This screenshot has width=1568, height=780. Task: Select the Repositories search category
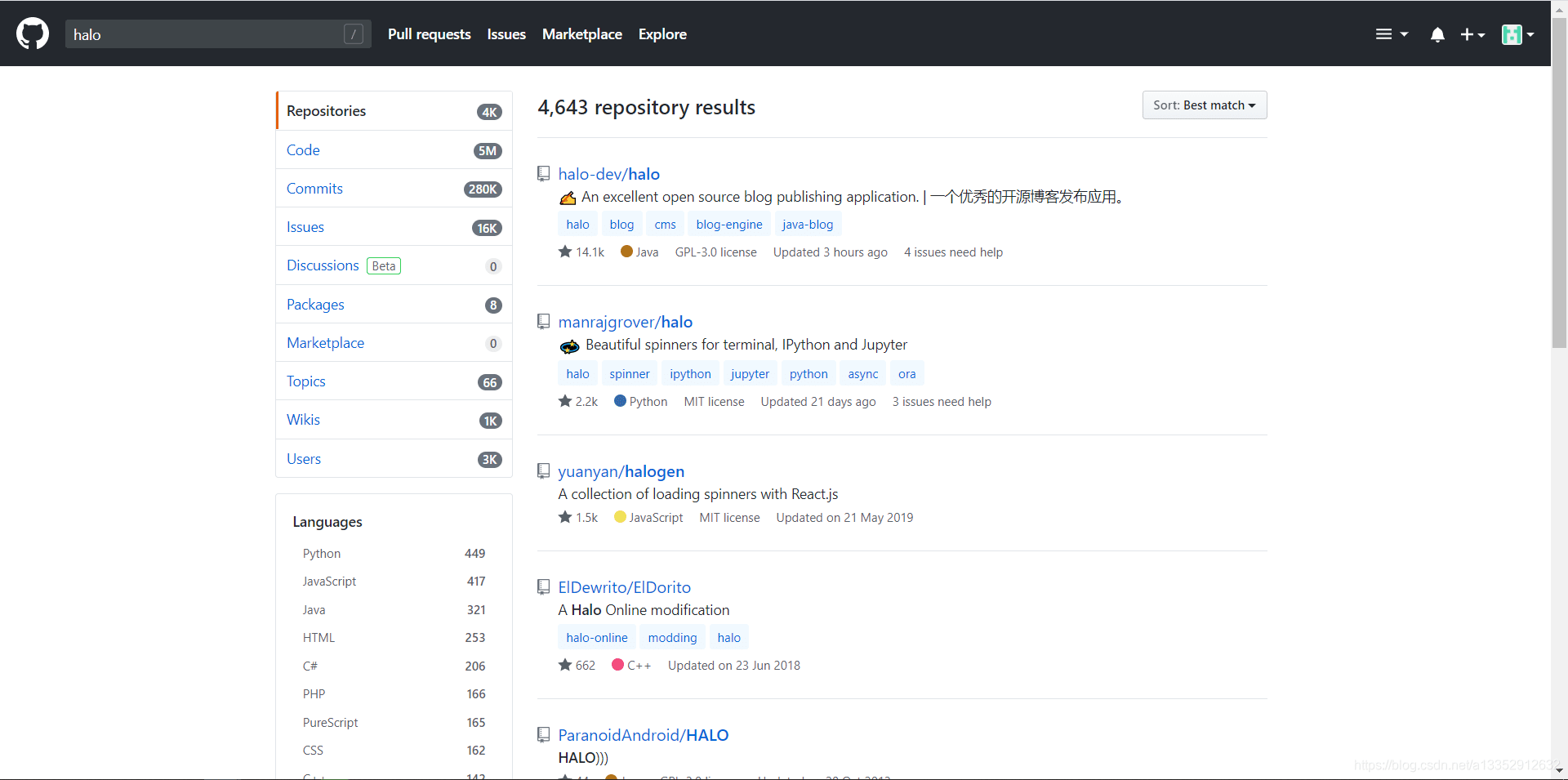coord(394,111)
